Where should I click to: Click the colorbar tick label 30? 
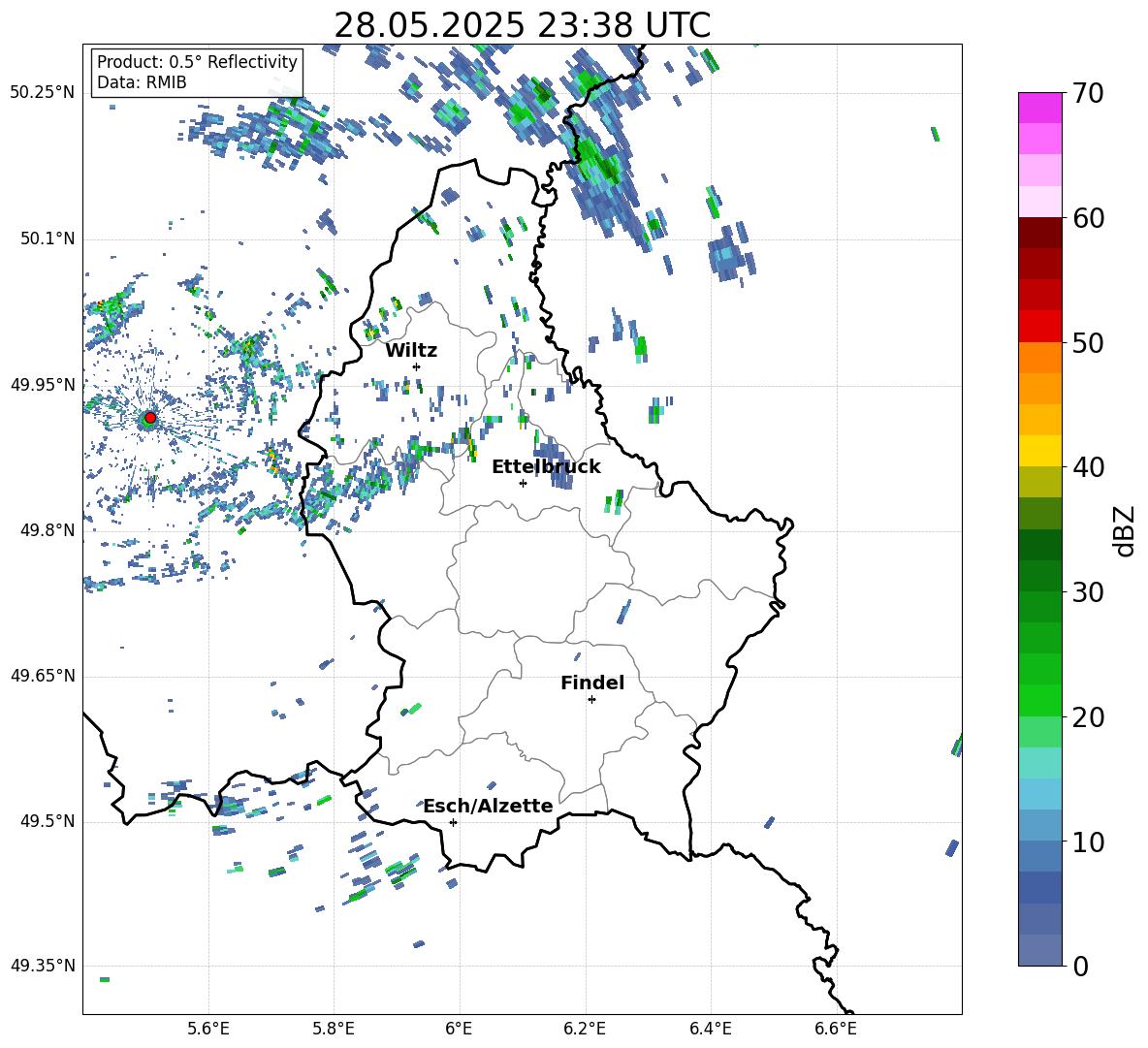(1088, 592)
